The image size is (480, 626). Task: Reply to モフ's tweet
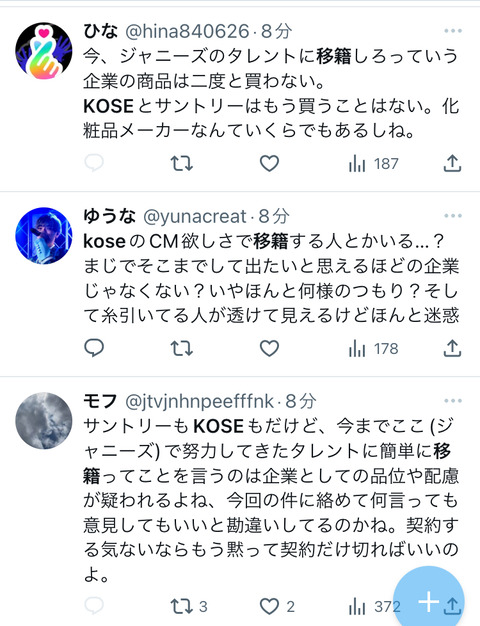point(94,606)
